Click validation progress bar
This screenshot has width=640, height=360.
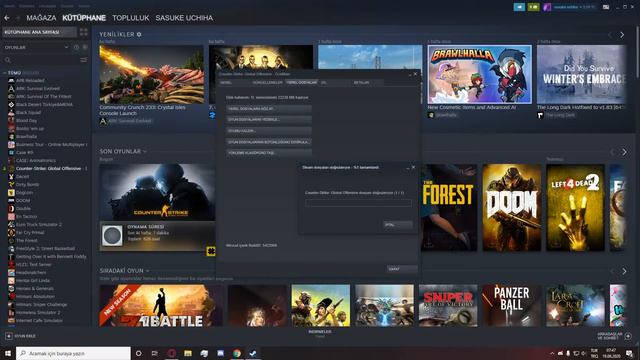(358, 203)
